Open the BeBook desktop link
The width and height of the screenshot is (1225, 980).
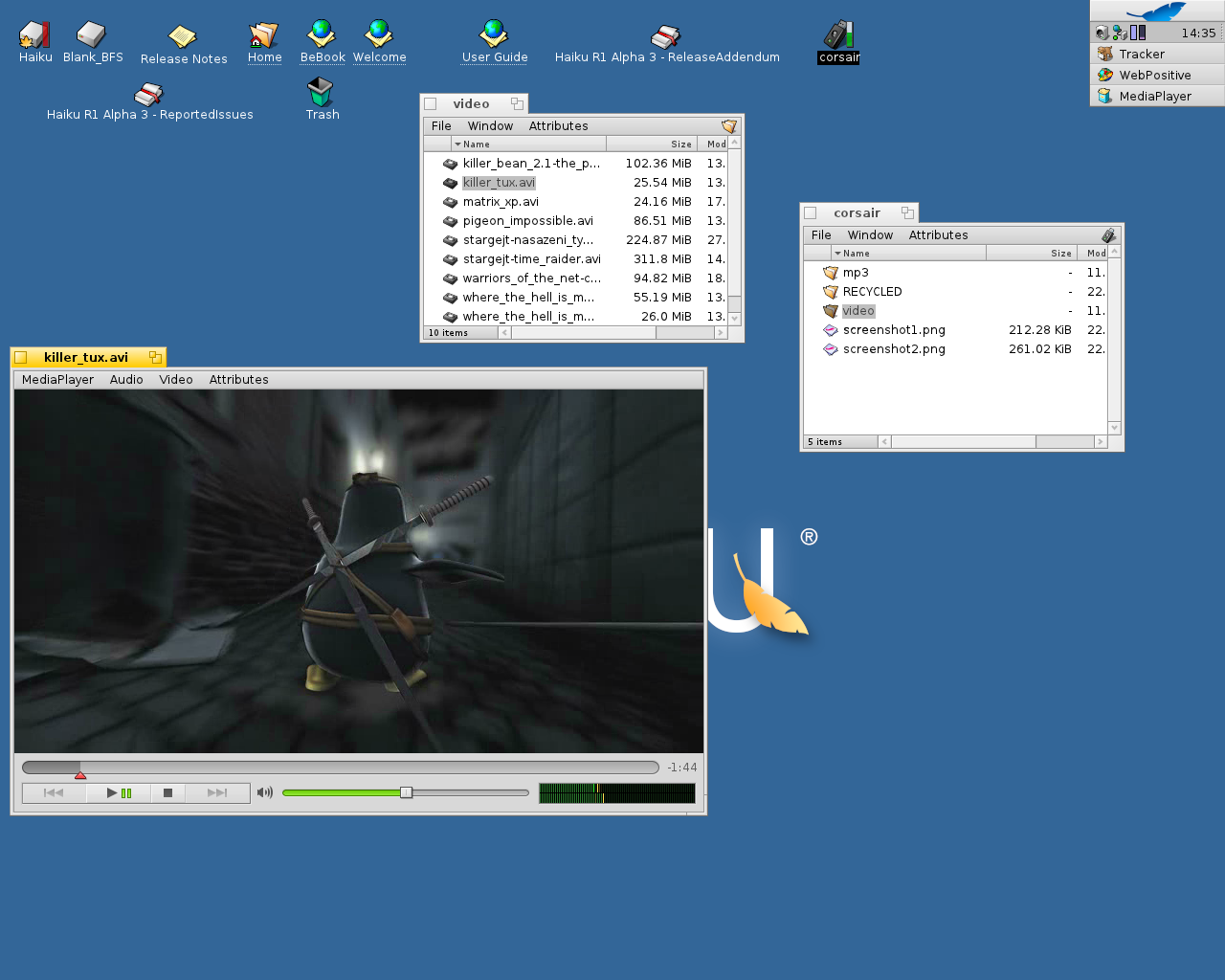pos(322,34)
